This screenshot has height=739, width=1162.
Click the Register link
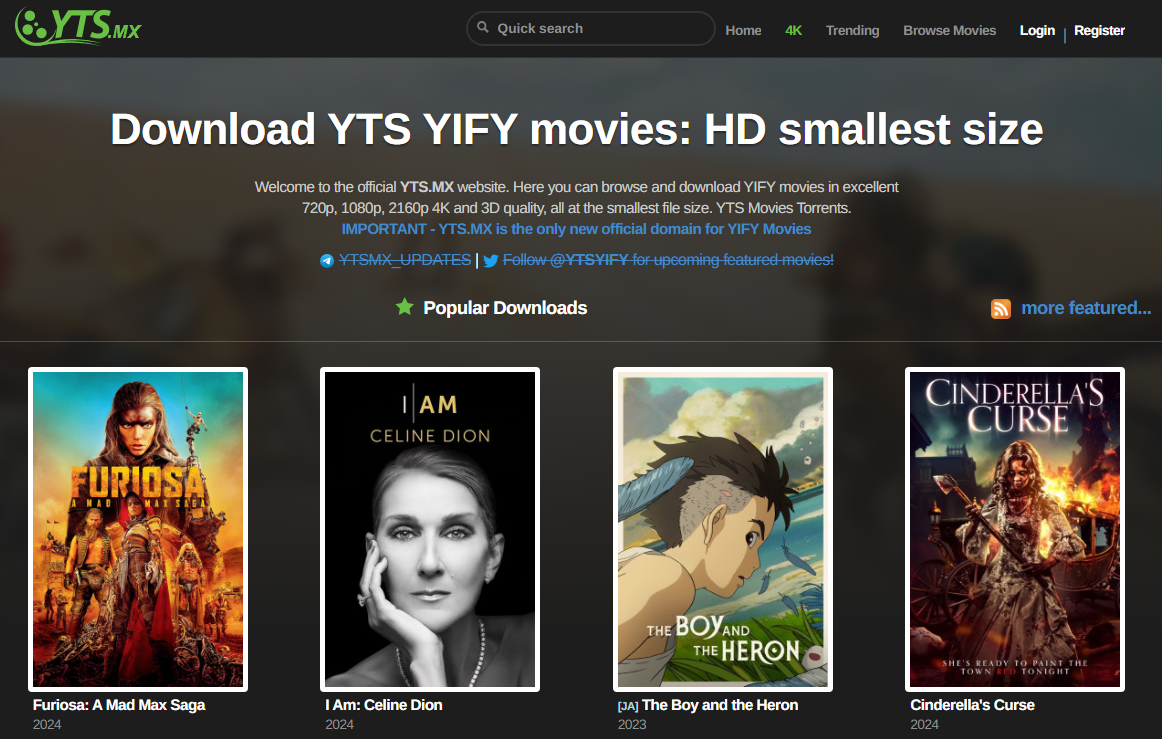(1099, 30)
